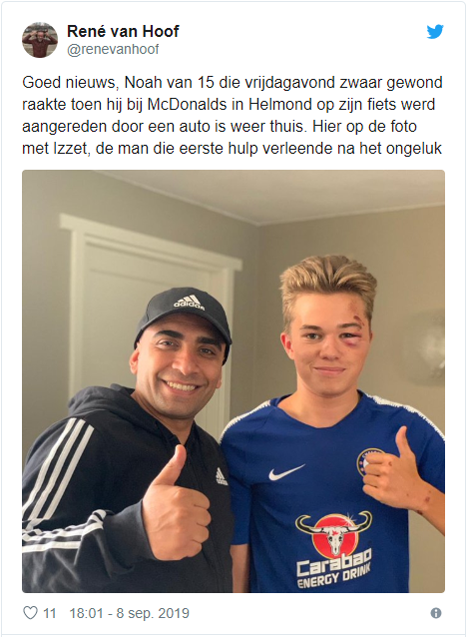Click the blue Twitter bird logo
Image resolution: width=468 pixels, height=637 pixels.
[435, 32]
